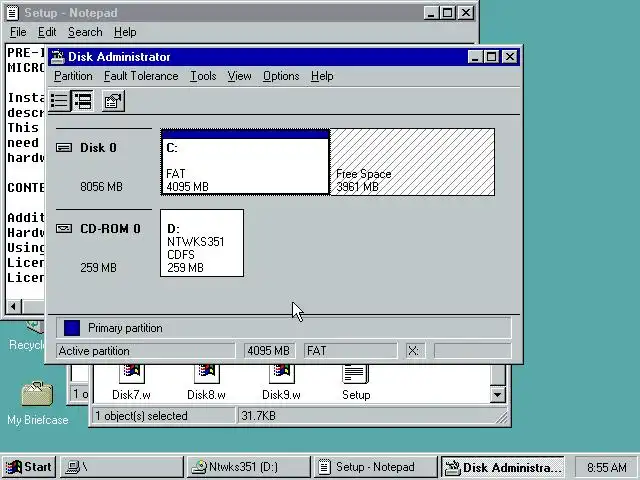Select the C: FAT 4095 MB partition
This screenshot has height=480, width=640.
[x=245, y=162]
